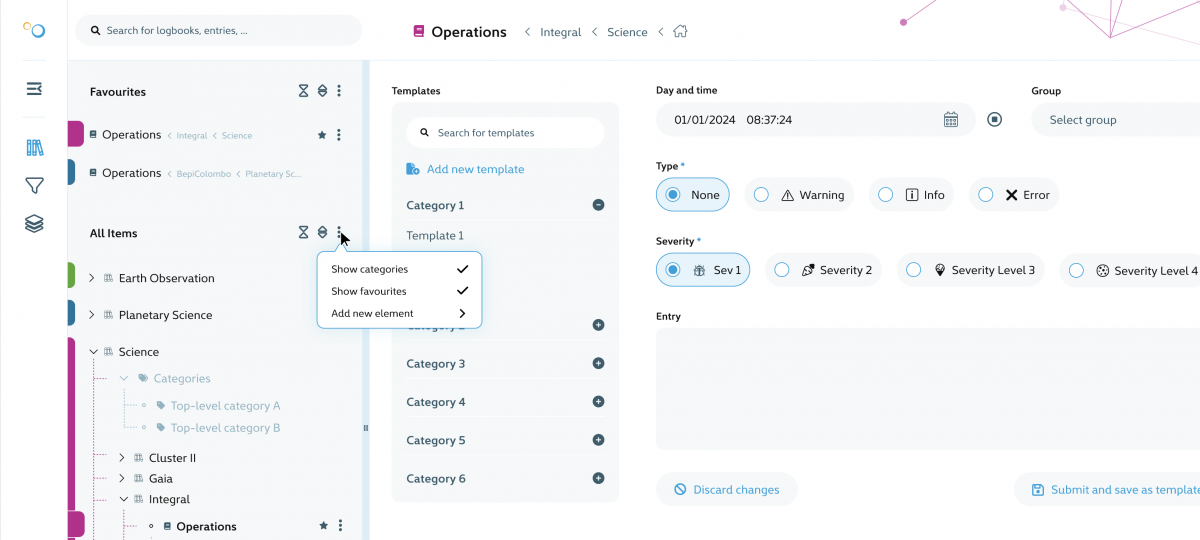Viewport: 1200px width, 540px height.
Task: Open options for Operations Integral favourite
Action: [339, 135]
